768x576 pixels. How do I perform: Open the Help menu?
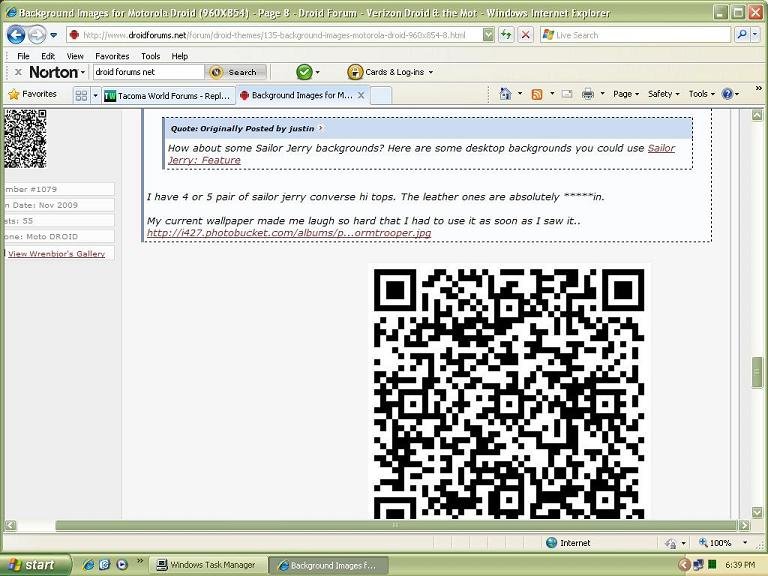click(180, 56)
